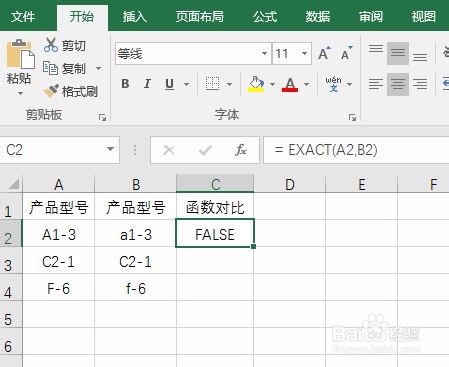The width and height of the screenshot is (449, 367).
Task: Select cell C2-1 in column B
Action: point(136,261)
